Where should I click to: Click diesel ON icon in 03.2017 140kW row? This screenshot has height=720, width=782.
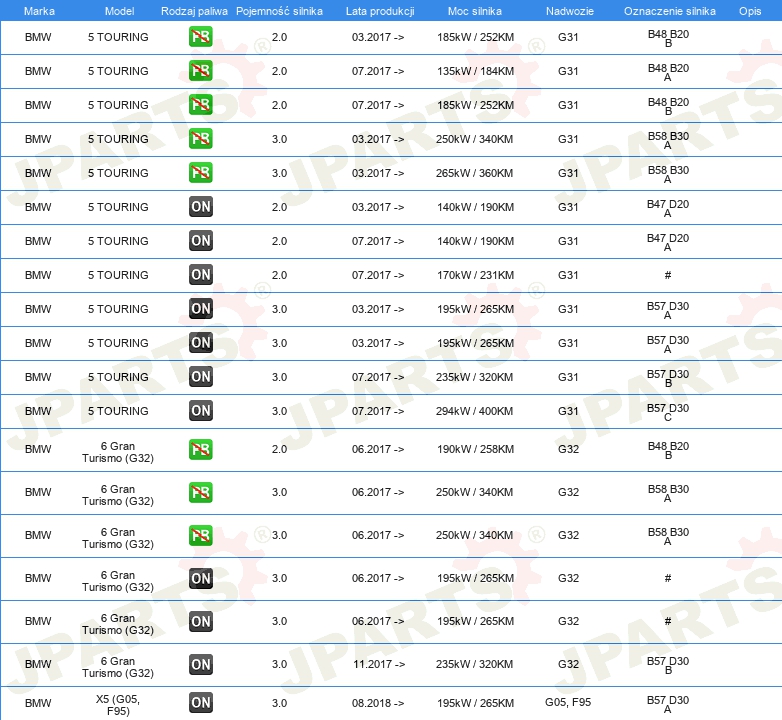(x=201, y=207)
